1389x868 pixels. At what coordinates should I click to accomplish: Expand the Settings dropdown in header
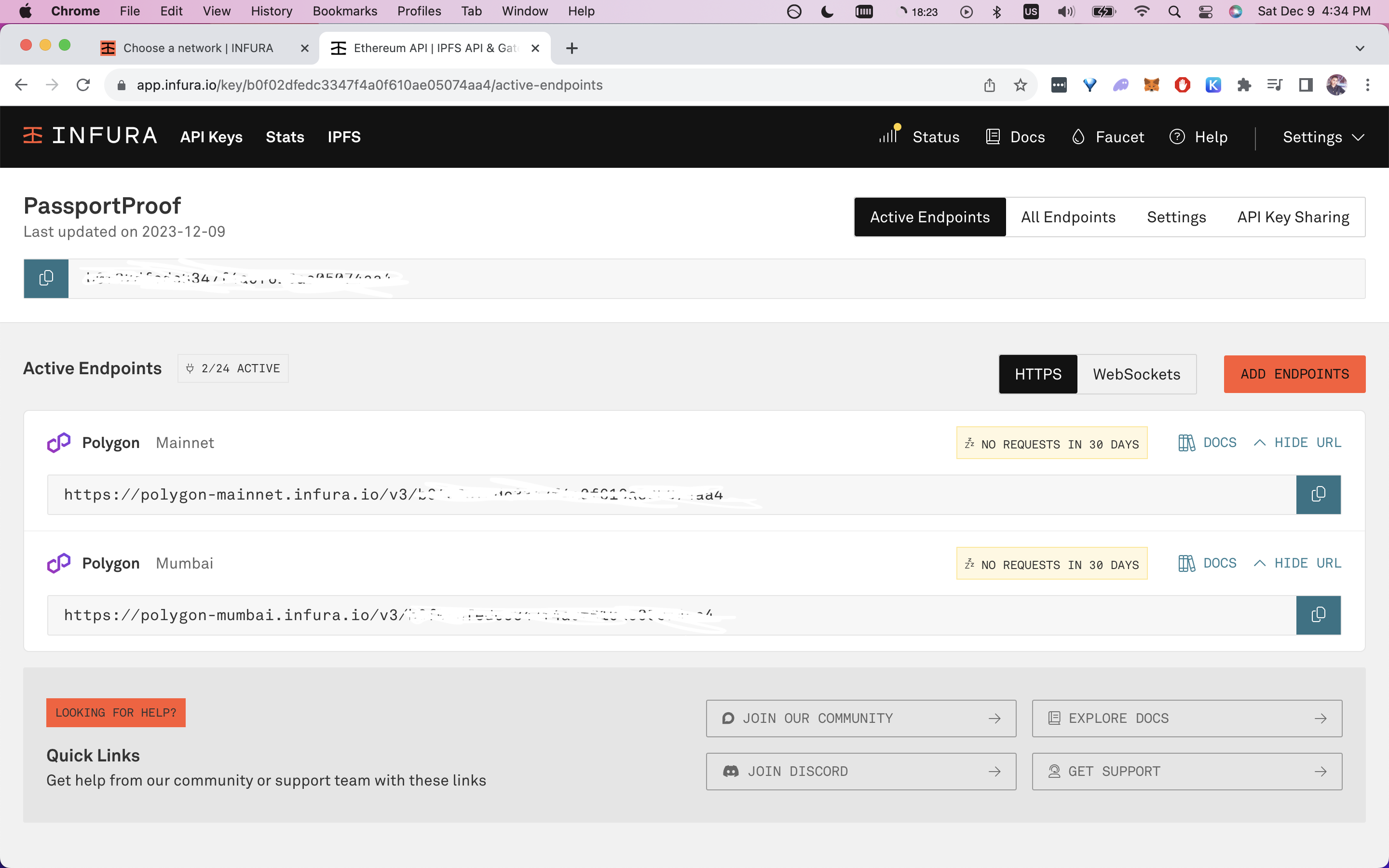pyautogui.click(x=1323, y=137)
